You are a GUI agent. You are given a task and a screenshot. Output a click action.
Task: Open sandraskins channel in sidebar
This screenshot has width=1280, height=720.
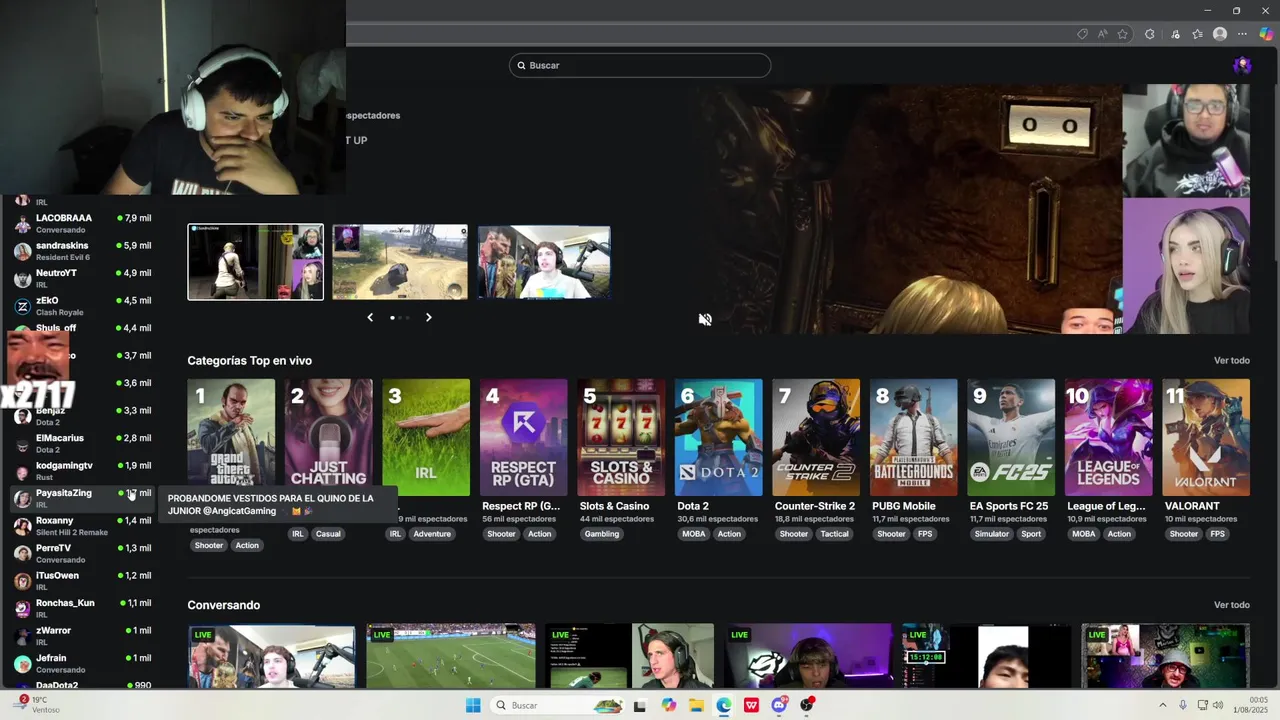click(83, 251)
